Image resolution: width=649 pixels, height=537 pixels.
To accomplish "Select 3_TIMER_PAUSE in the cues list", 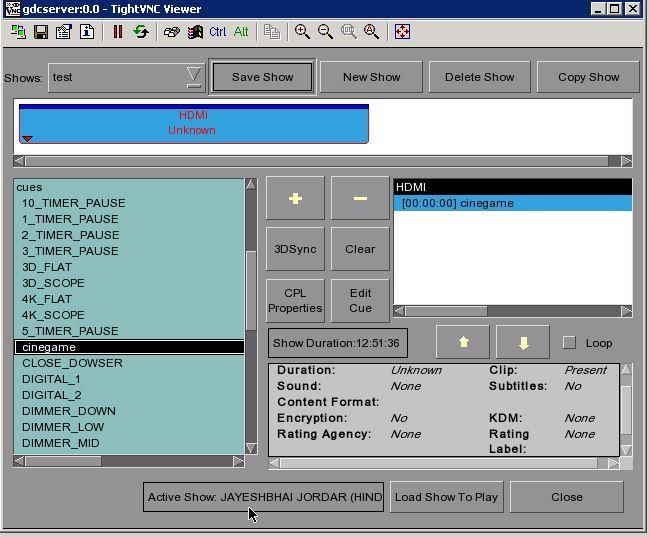I will [x=129, y=251].
